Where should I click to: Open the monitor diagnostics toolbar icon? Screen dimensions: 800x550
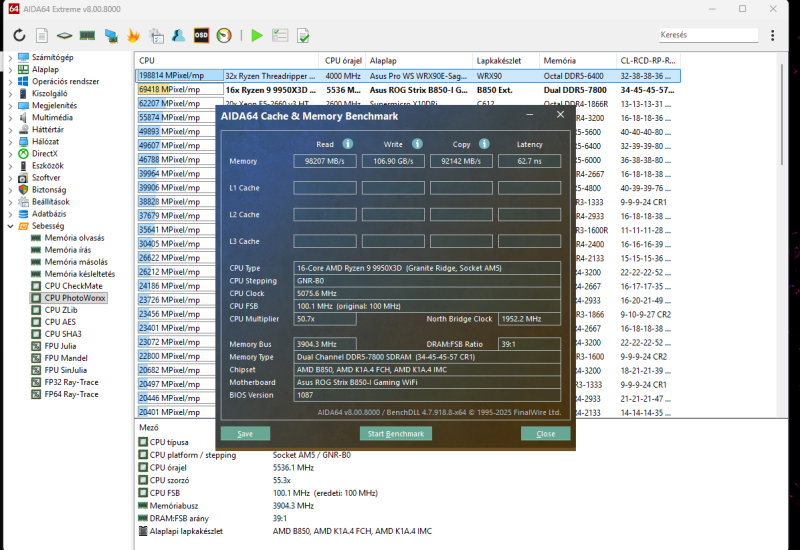pyautogui.click(x=111, y=35)
